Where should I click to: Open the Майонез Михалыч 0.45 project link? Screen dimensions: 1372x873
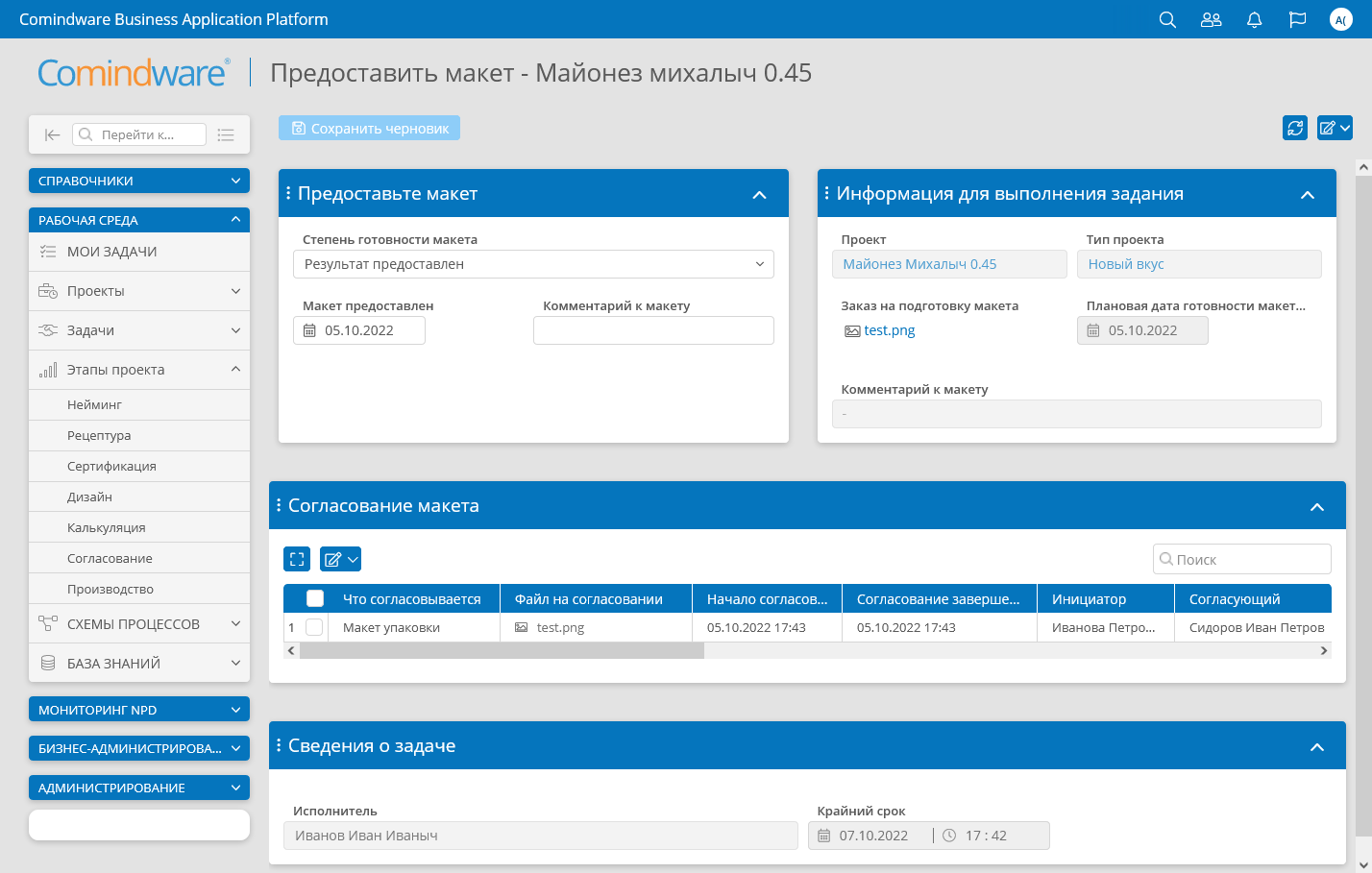[919, 264]
